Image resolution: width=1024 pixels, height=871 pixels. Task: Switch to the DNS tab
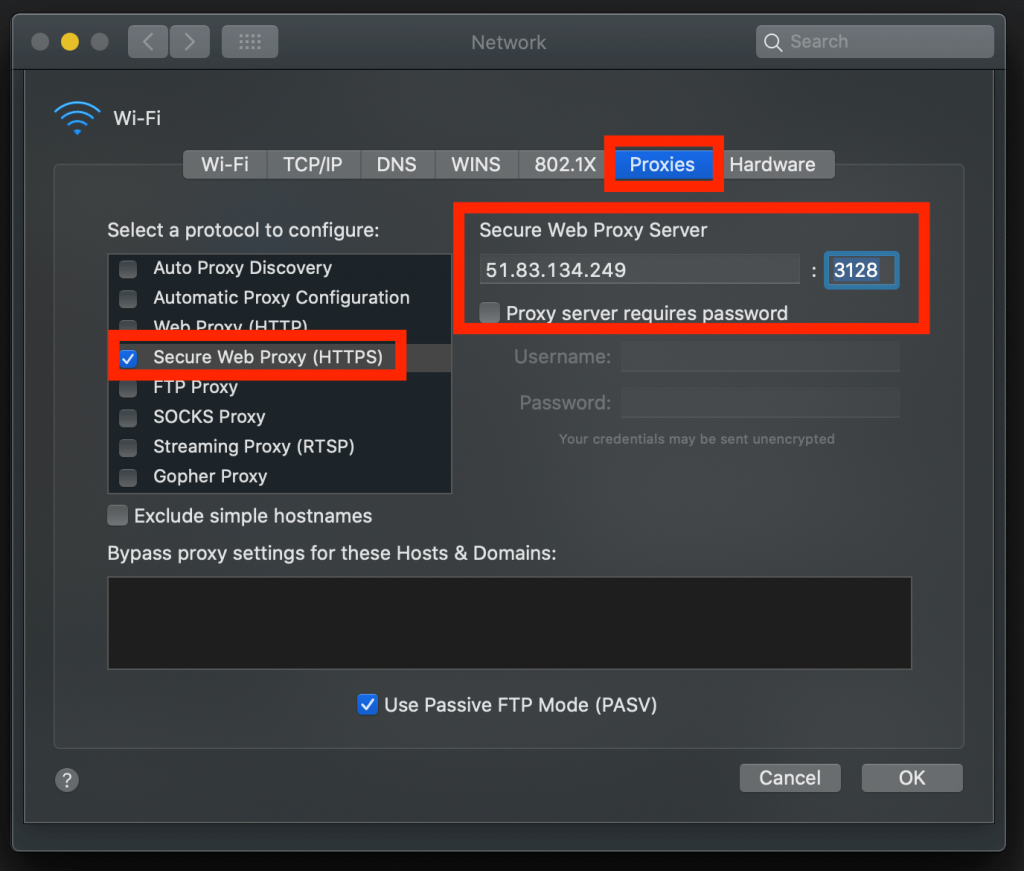(396, 165)
